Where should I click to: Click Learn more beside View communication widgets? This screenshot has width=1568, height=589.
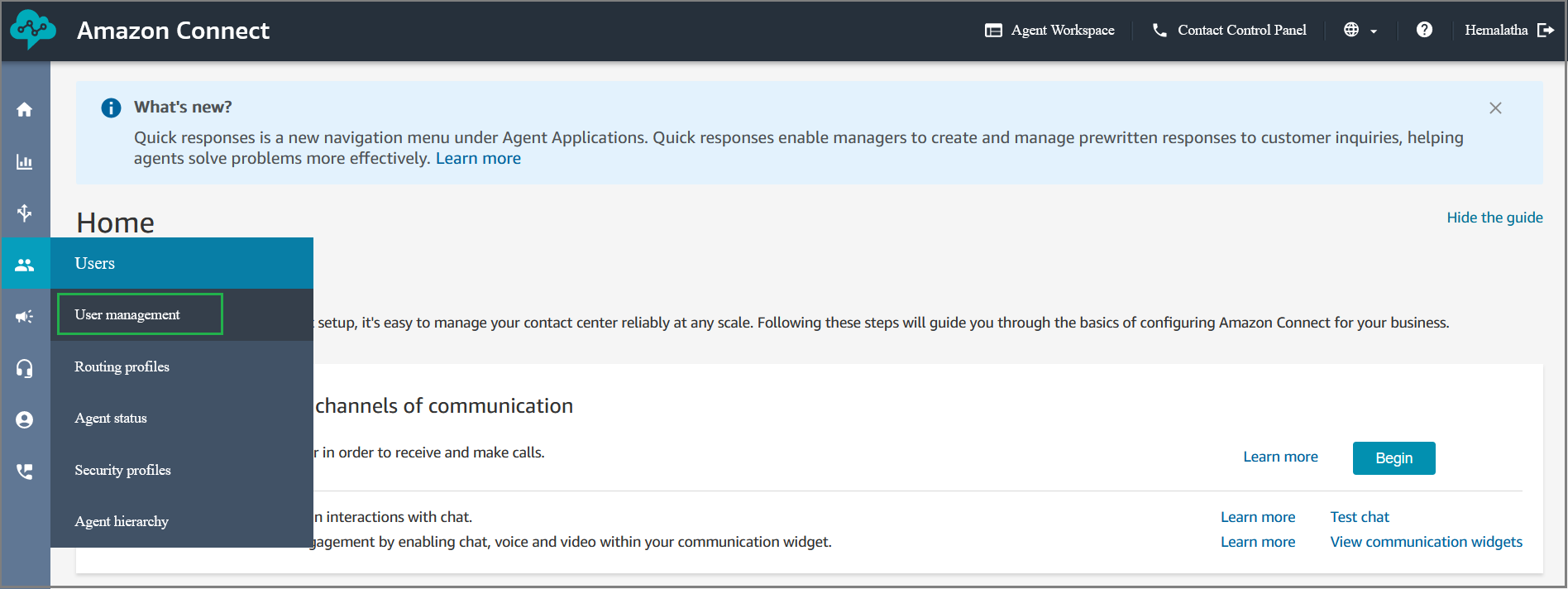point(1258,542)
